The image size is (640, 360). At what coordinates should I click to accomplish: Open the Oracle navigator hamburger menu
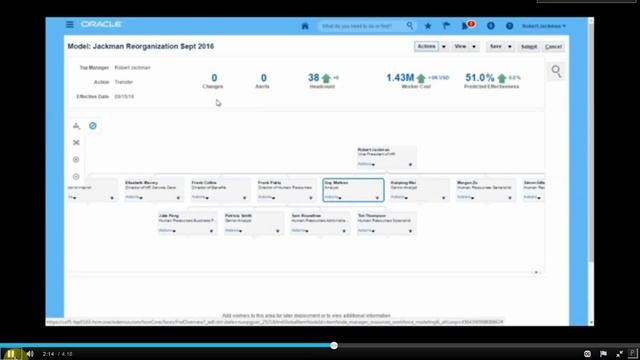pos(70,24)
